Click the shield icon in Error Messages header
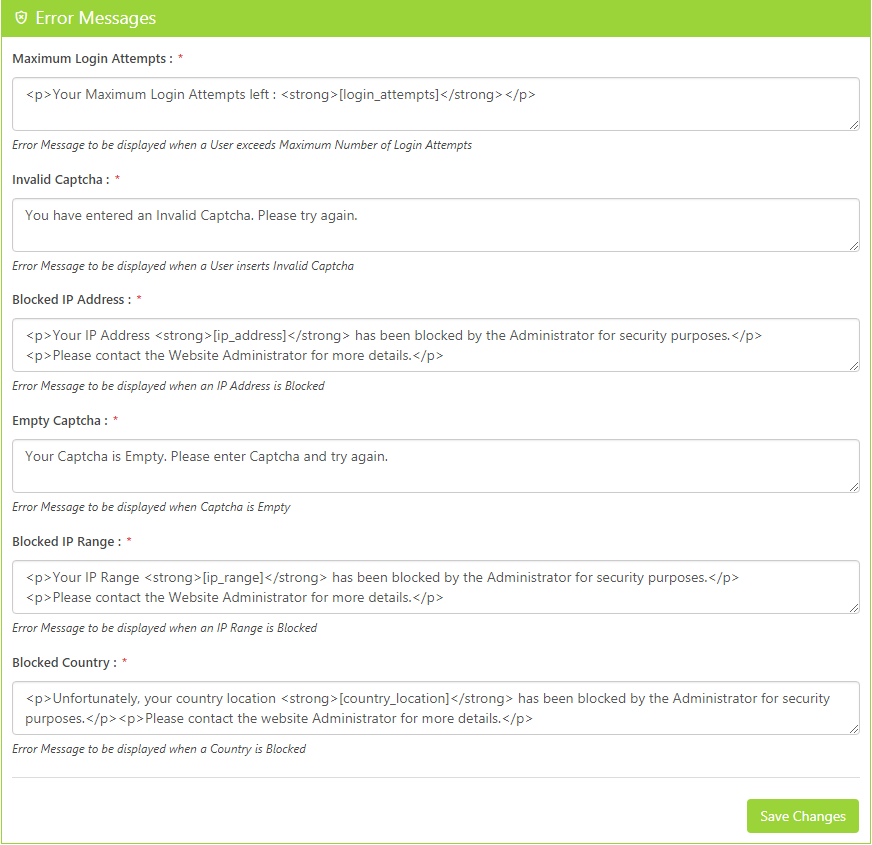Image resolution: width=872 pixels, height=845 pixels. [x=21, y=18]
